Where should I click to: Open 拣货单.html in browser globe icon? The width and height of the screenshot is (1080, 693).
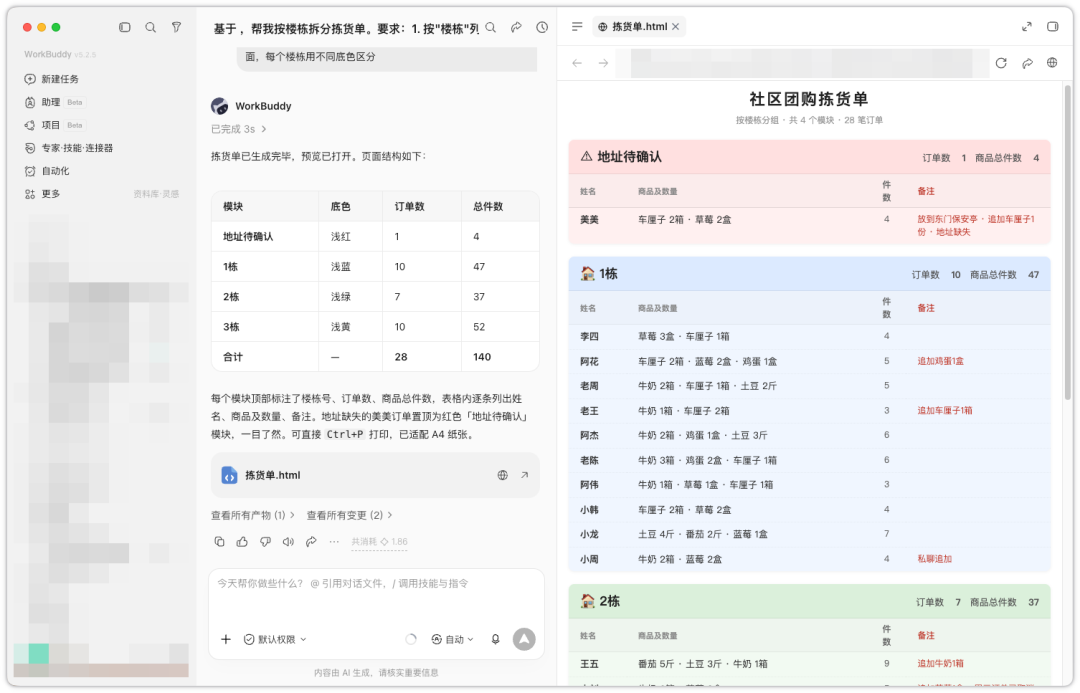[x=503, y=475]
